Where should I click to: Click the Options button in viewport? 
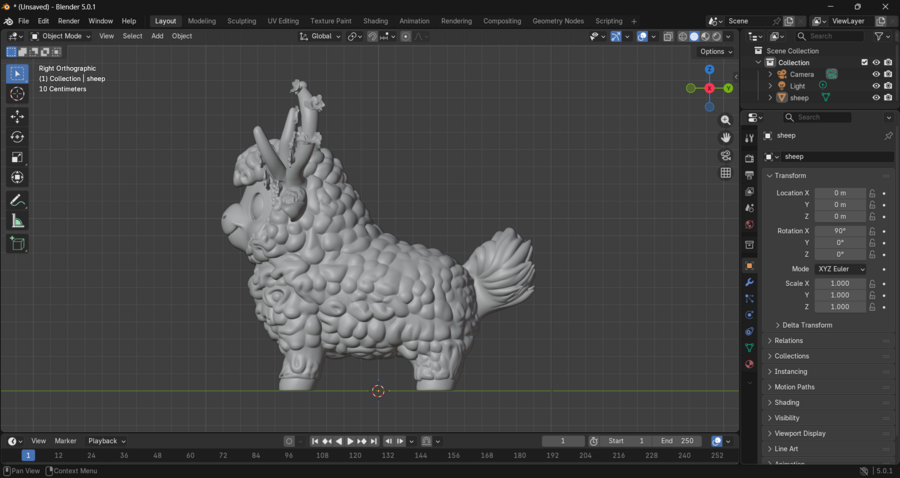pos(715,52)
